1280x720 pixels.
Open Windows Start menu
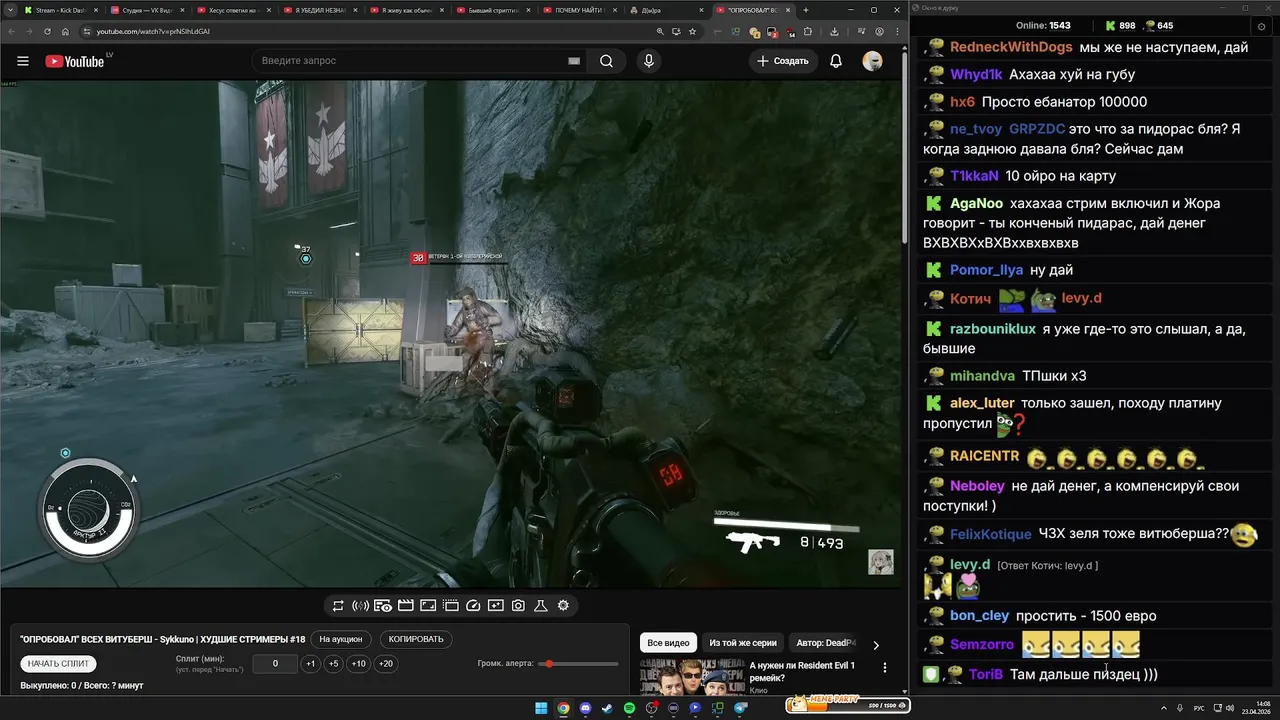[541, 708]
